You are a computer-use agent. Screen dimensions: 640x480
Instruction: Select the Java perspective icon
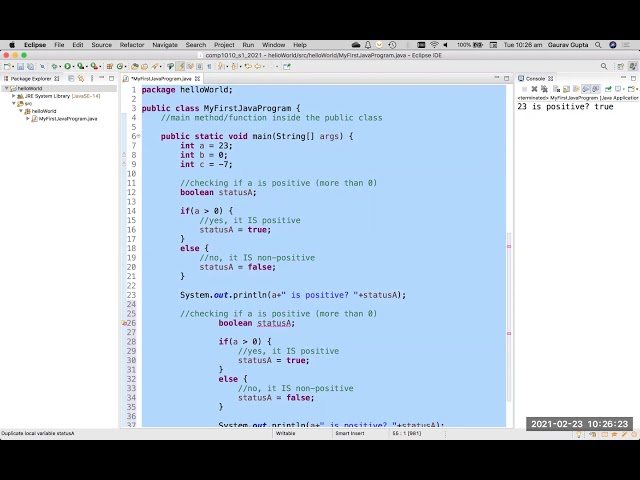tap(633, 67)
